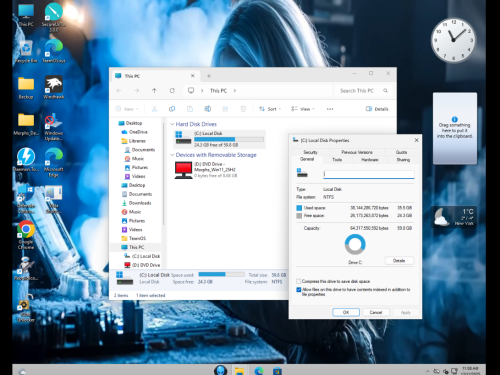500x375 pixels.
Task: Uncheck Allow files to have contents indexed
Action: coord(299,290)
